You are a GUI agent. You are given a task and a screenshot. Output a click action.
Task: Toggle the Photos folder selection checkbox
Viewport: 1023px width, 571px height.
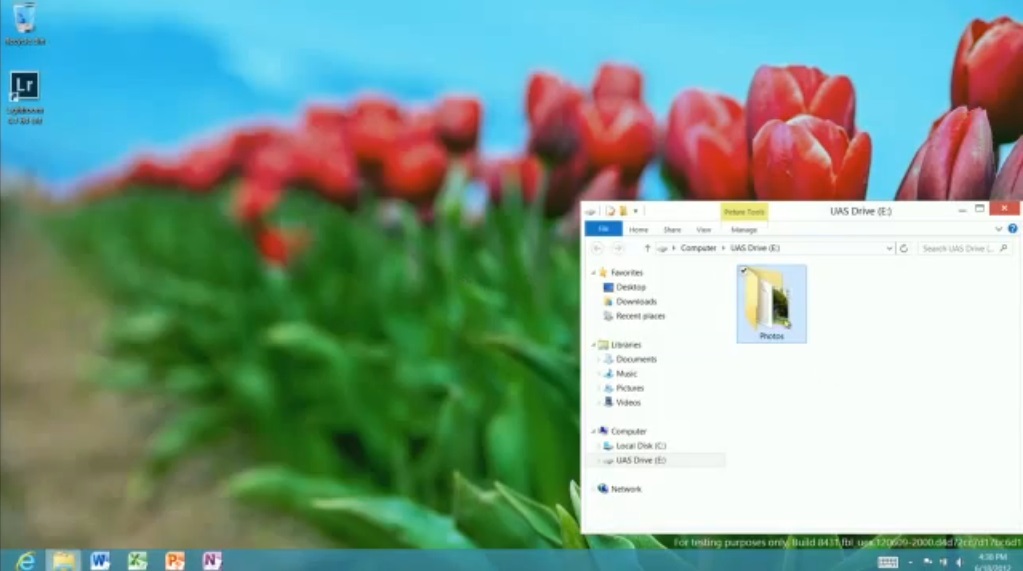(x=744, y=270)
